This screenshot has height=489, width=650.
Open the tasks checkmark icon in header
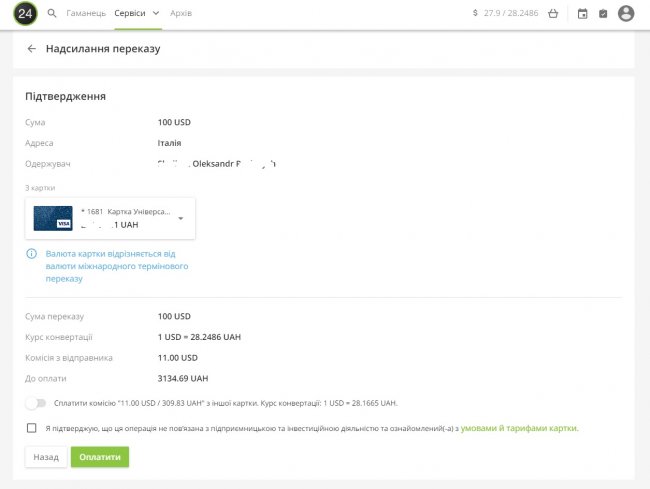[x=603, y=14]
